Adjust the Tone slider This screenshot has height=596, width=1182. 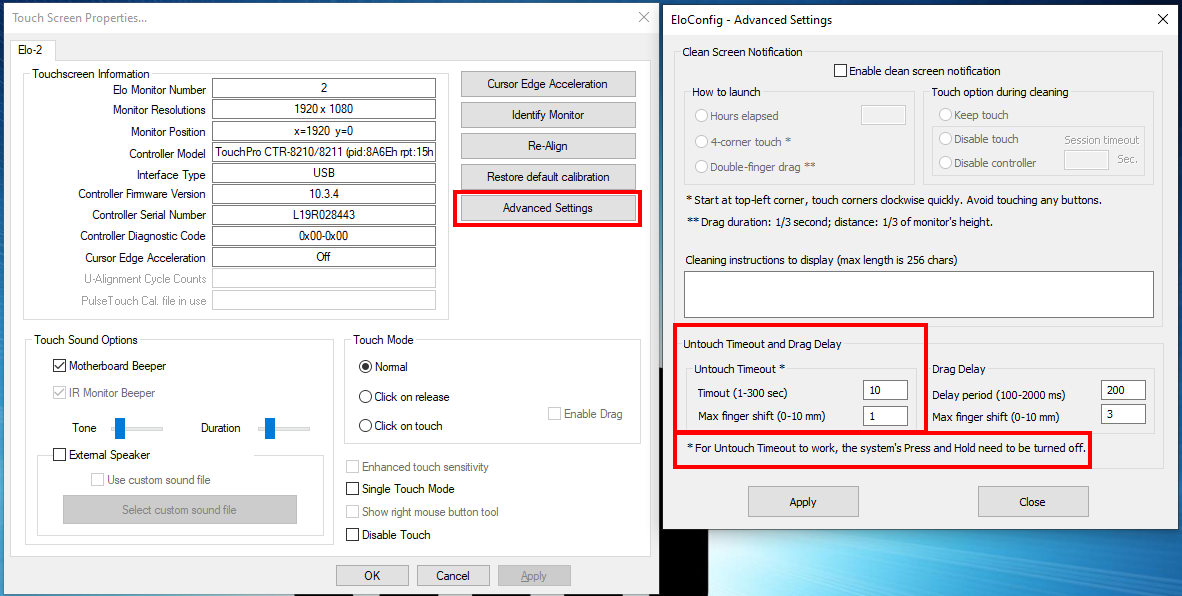point(119,428)
